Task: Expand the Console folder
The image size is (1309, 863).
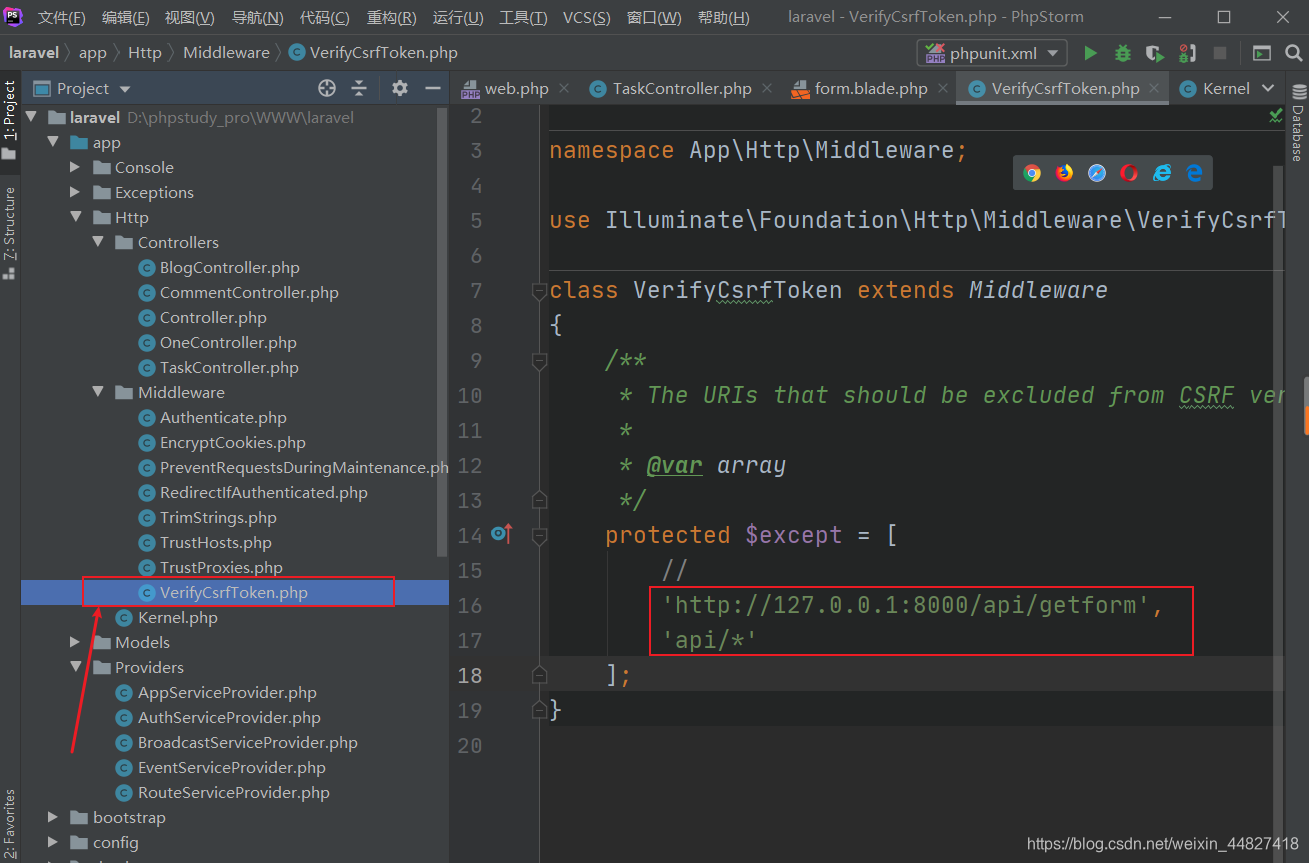Action: click(x=75, y=167)
